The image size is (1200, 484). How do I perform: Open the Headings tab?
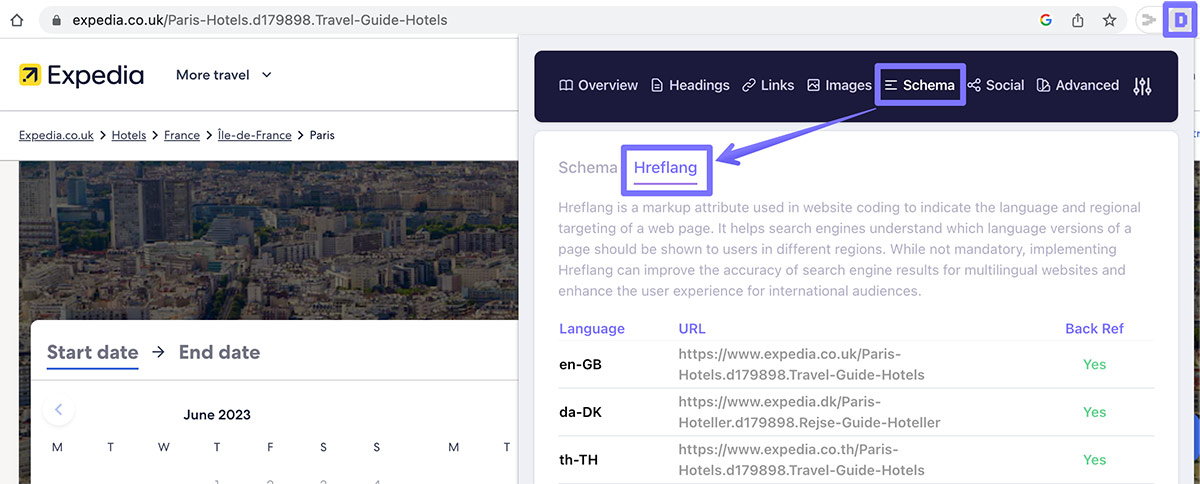coord(690,85)
